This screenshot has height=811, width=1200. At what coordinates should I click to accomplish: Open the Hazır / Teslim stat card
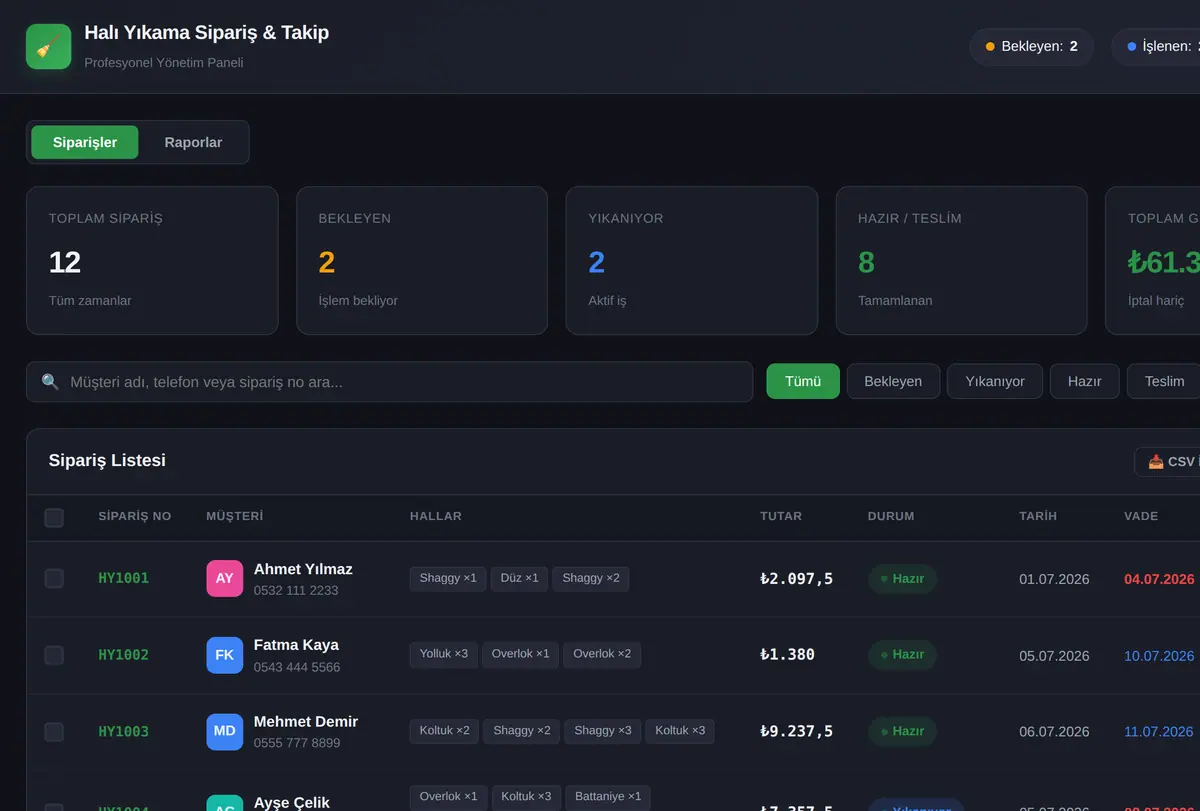(962, 260)
